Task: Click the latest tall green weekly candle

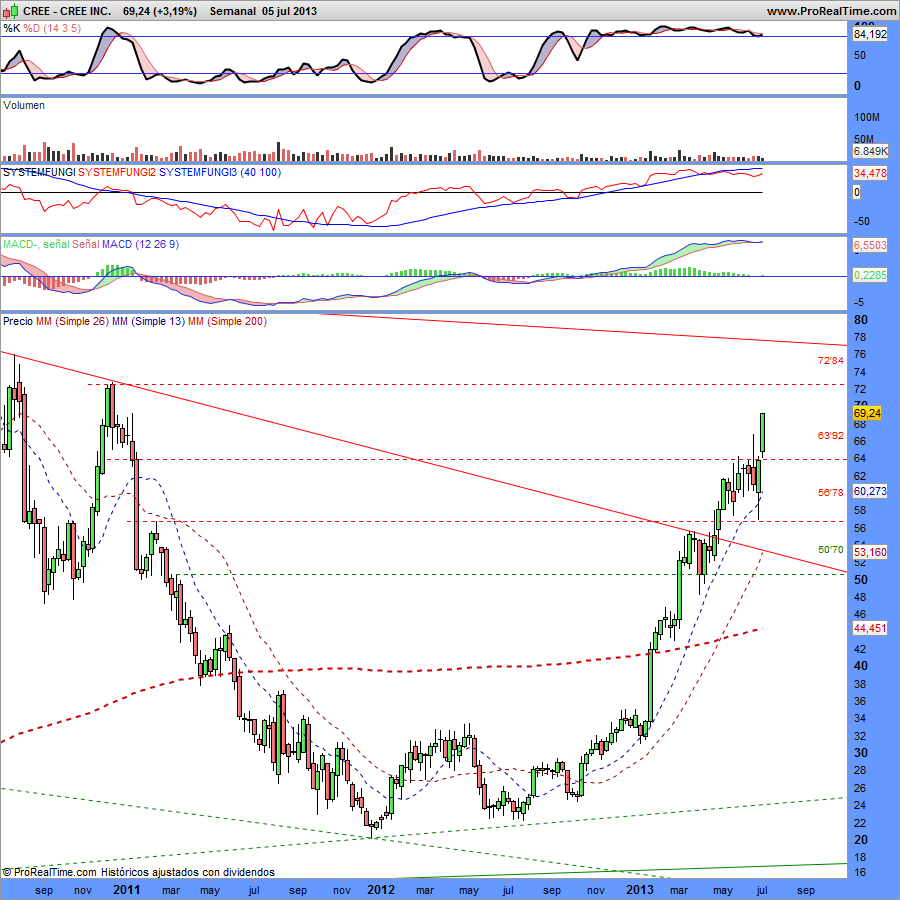Action: (x=763, y=433)
